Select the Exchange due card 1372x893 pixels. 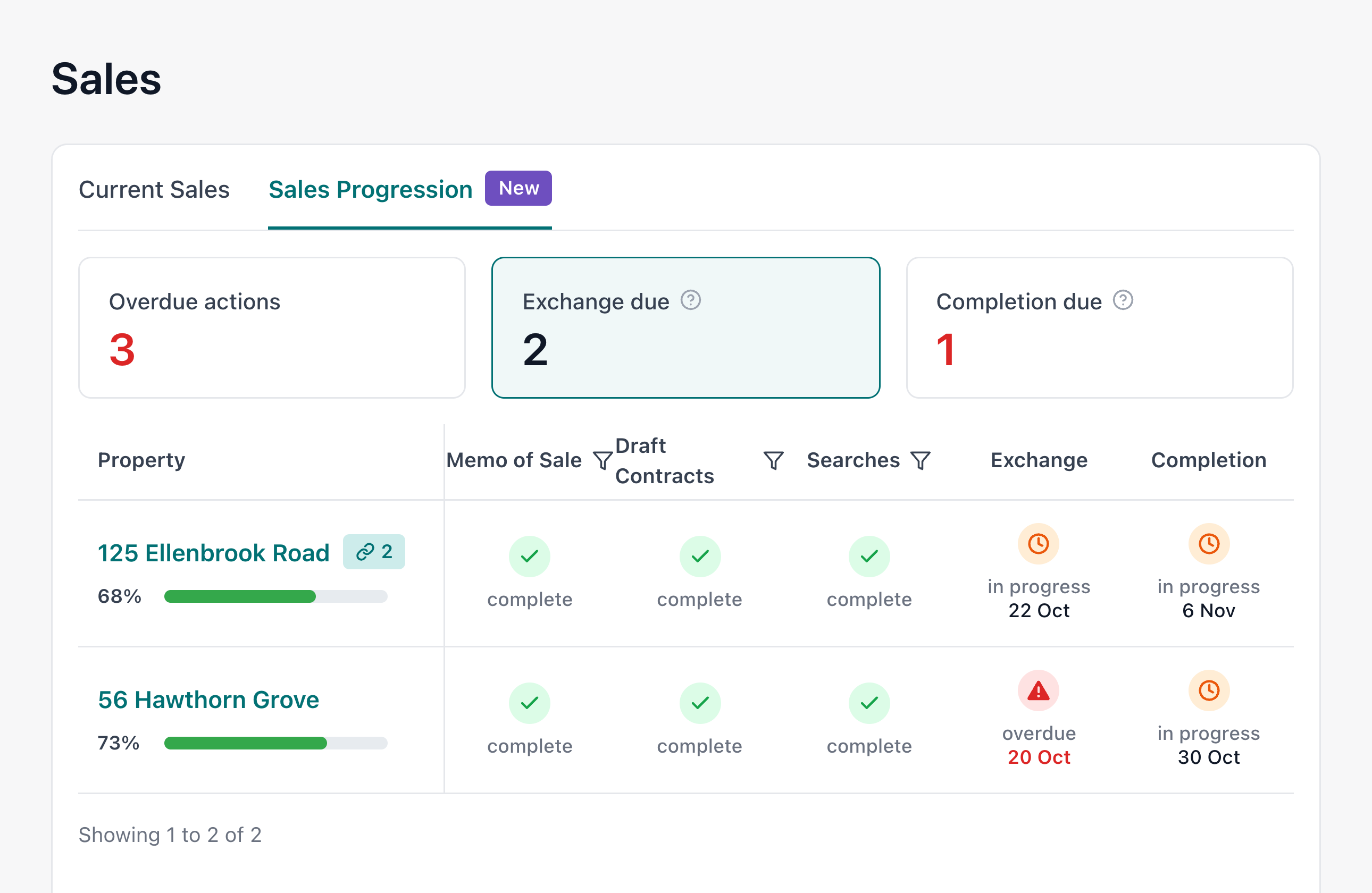click(x=685, y=327)
